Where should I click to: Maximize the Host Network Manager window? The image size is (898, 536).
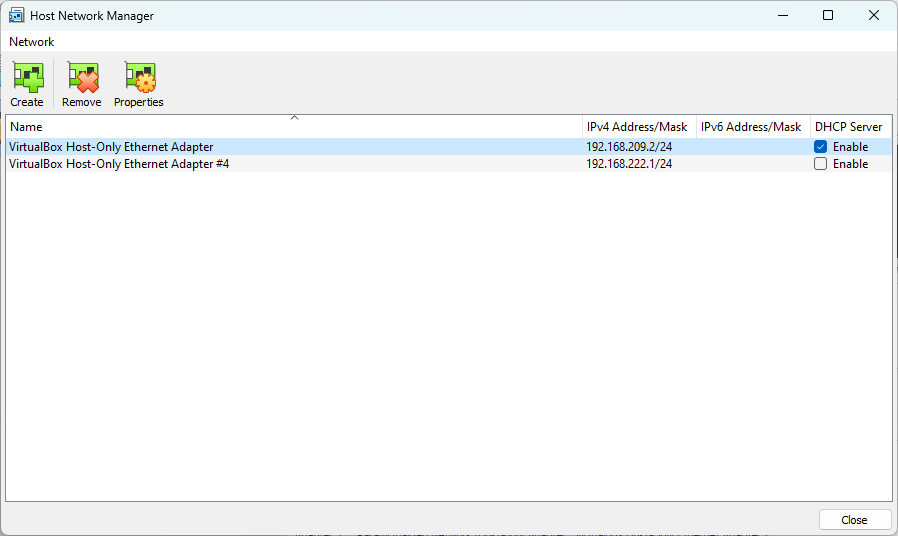pos(828,15)
